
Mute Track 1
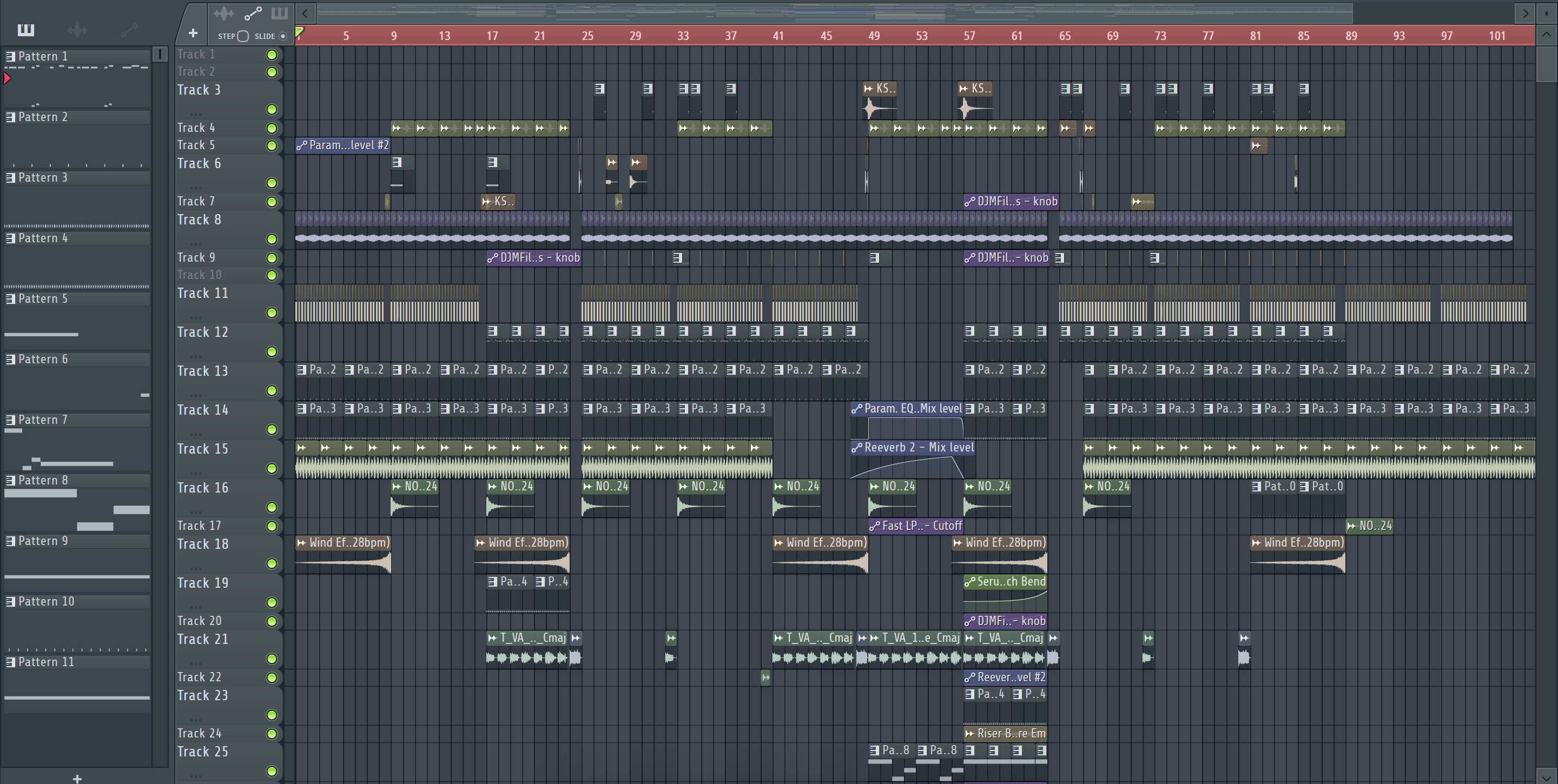point(272,55)
